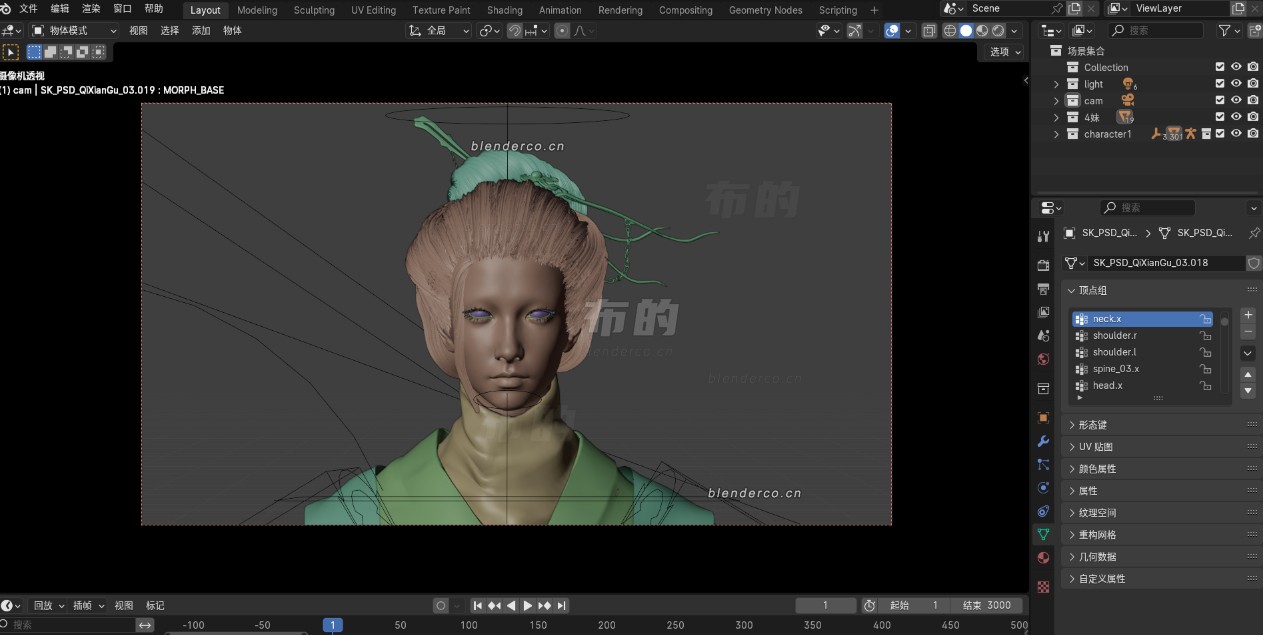Select wireframe viewport shading
Viewport: 1263px width, 635px height.
[x=949, y=31]
